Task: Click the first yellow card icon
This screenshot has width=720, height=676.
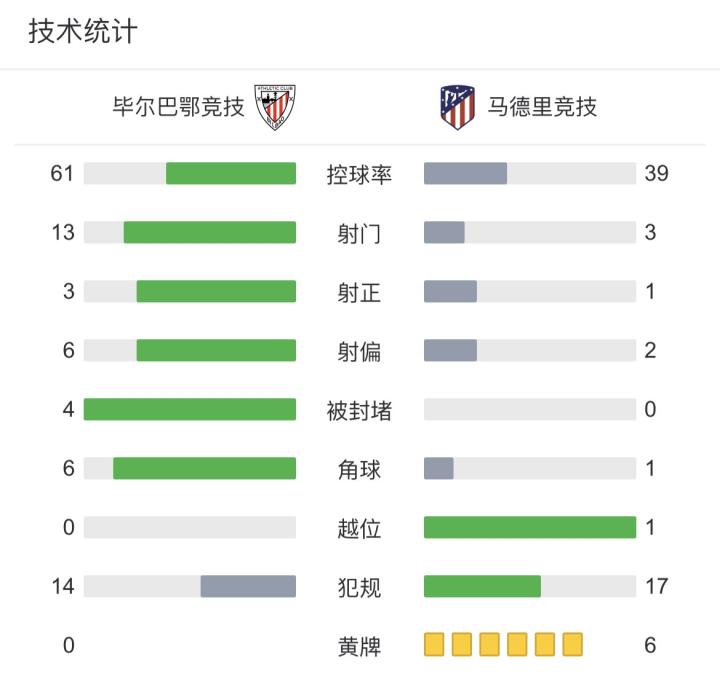Action: (x=434, y=644)
